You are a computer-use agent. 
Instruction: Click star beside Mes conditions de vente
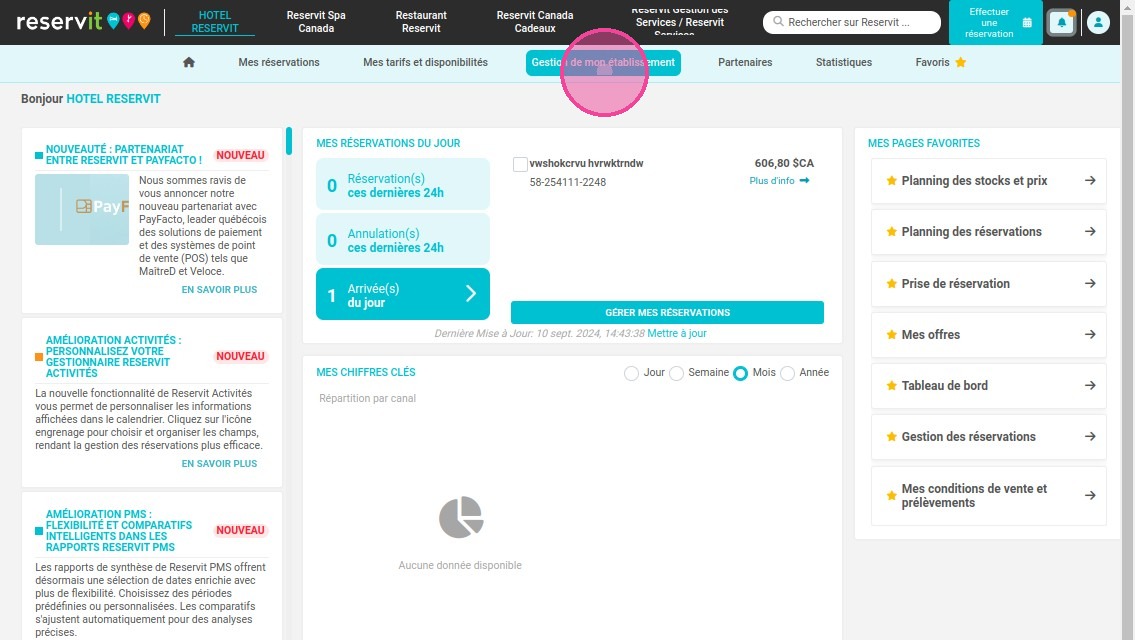pos(892,496)
